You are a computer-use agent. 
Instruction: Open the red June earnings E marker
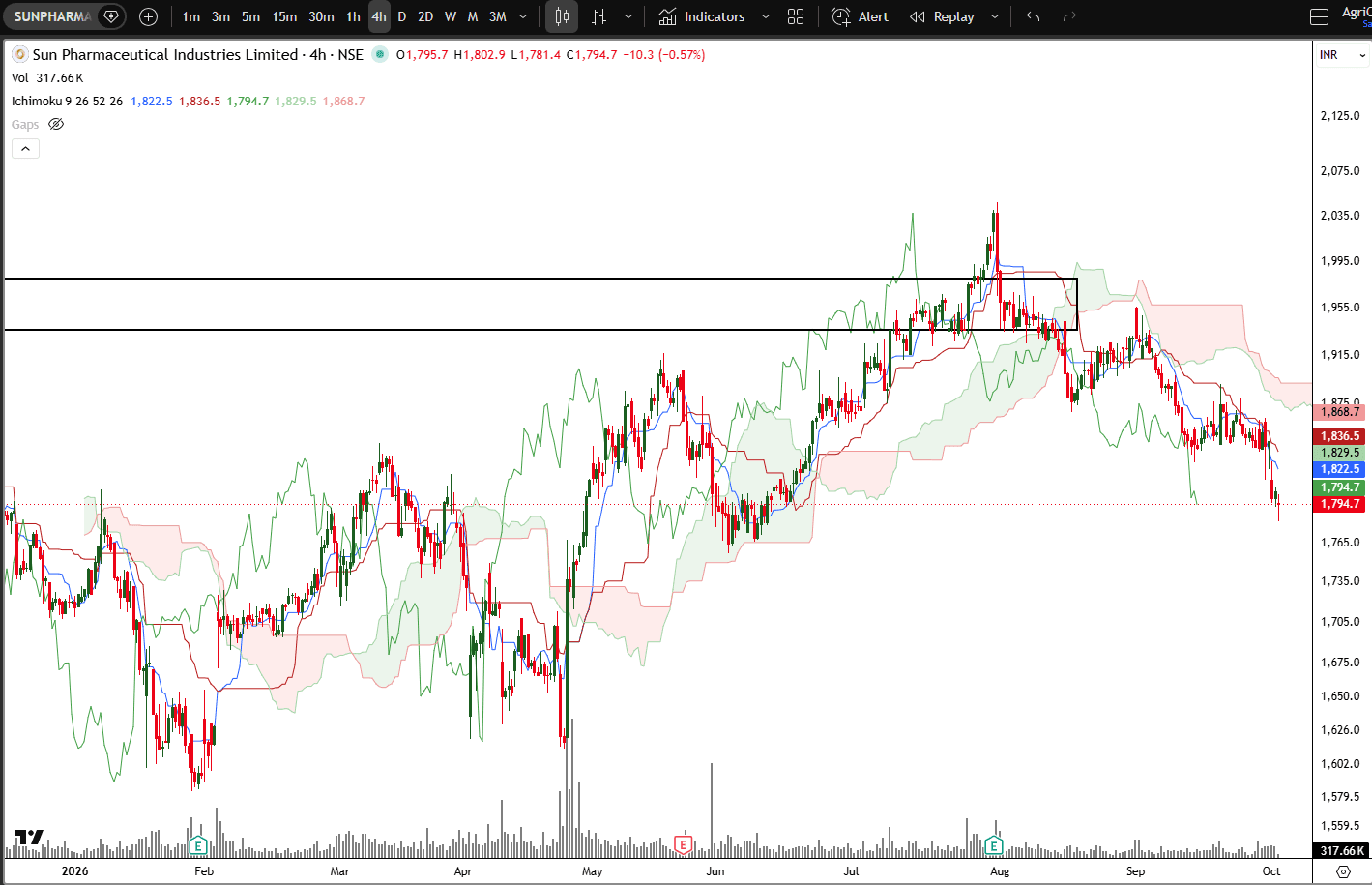point(683,845)
